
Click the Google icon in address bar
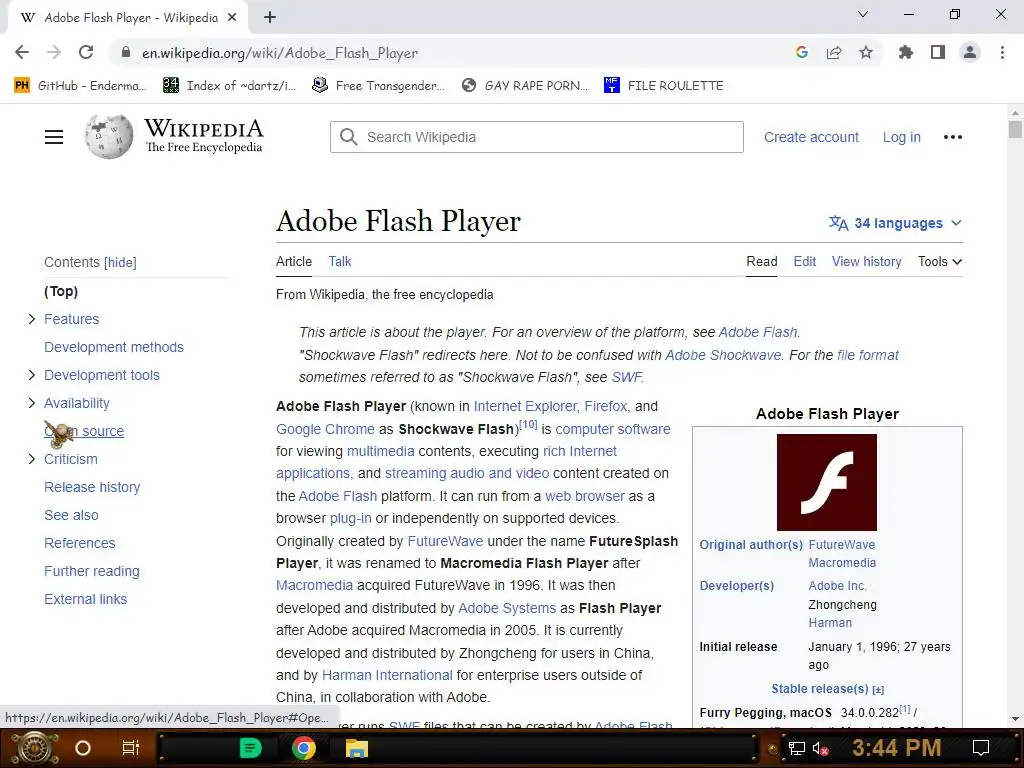[x=802, y=53]
